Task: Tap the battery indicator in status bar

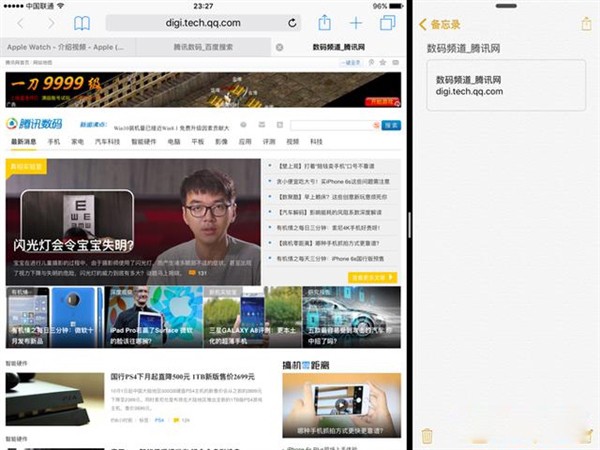Action: pyautogui.click(x=396, y=6)
